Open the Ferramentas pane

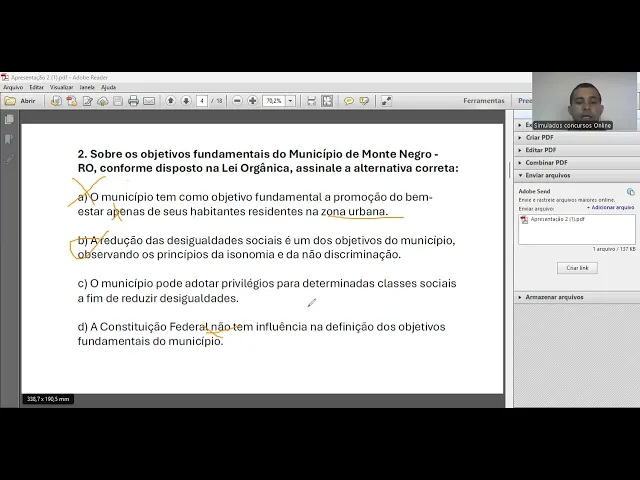click(x=484, y=101)
